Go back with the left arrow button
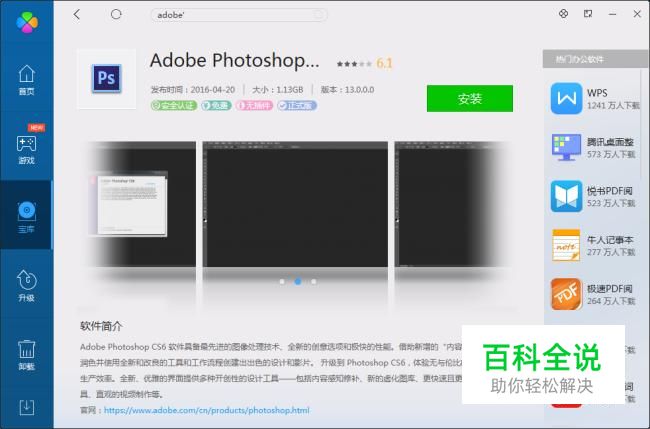 click(x=77, y=15)
